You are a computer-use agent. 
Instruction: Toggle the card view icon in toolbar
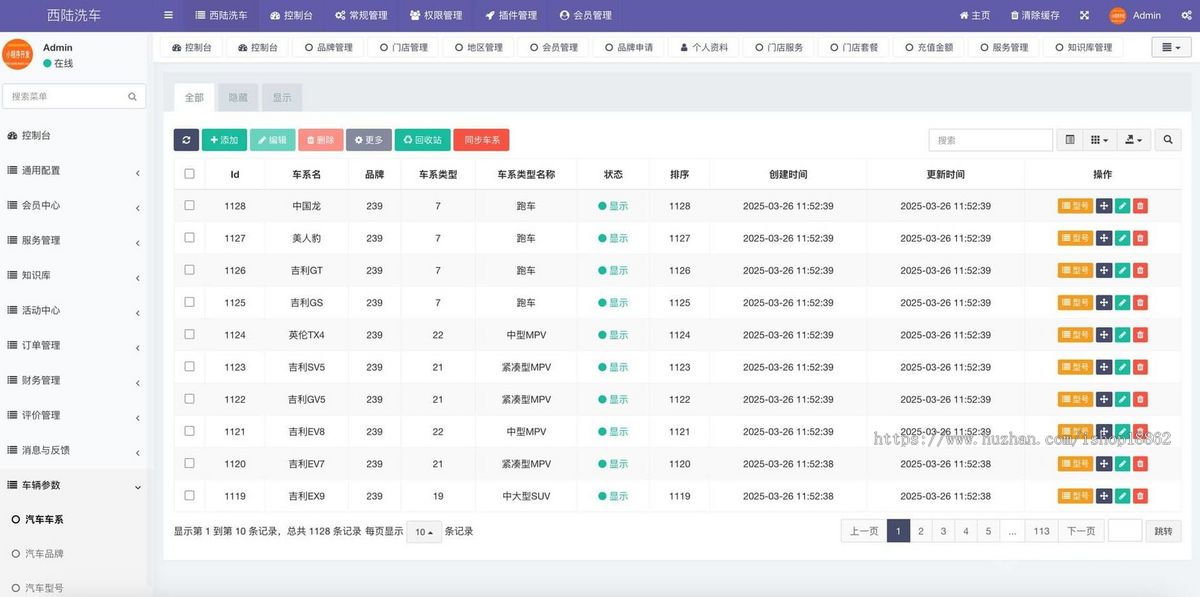[1070, 140]
